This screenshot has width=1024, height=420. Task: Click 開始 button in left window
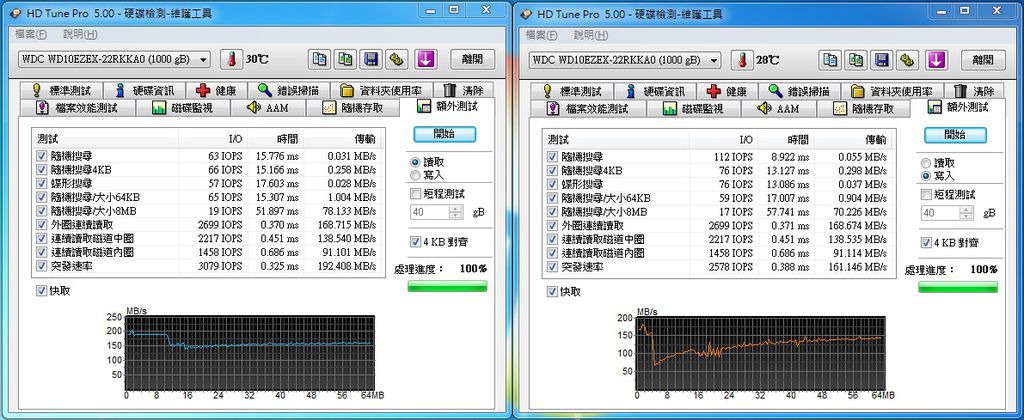444,134
